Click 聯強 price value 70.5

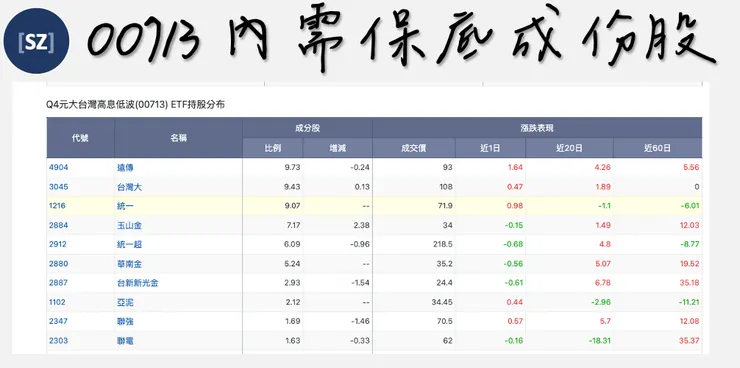(x=445, y=321)
